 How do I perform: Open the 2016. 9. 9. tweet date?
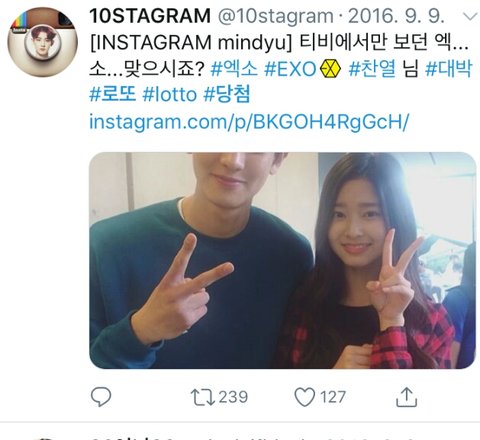coord(396,16)
